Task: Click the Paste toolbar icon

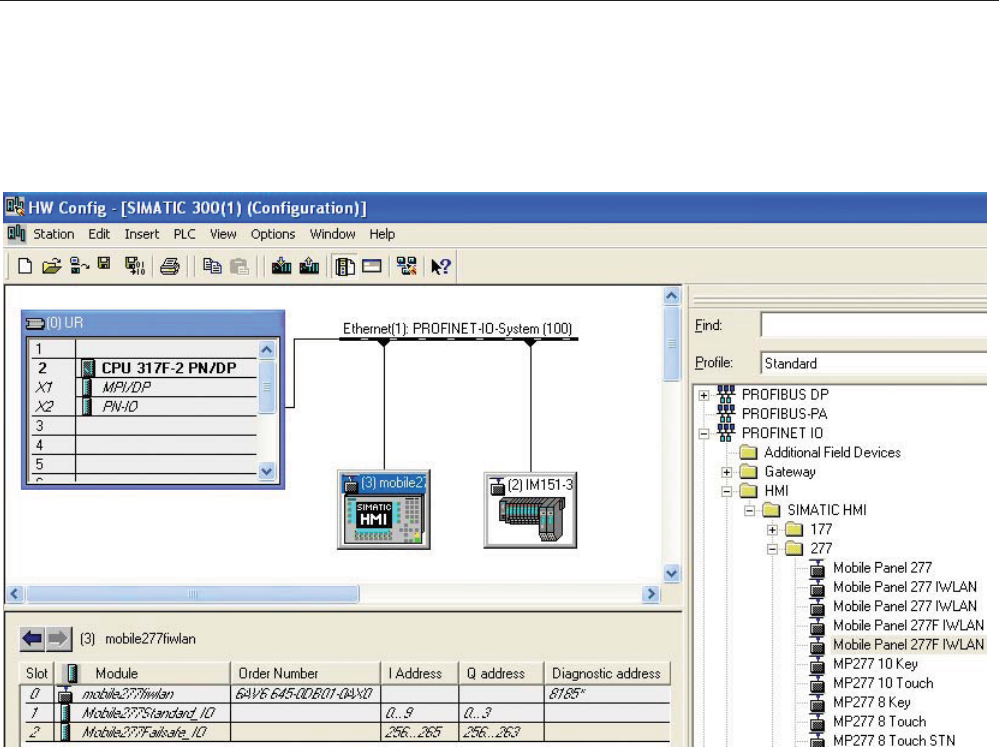Action: (x=240, y=266)
